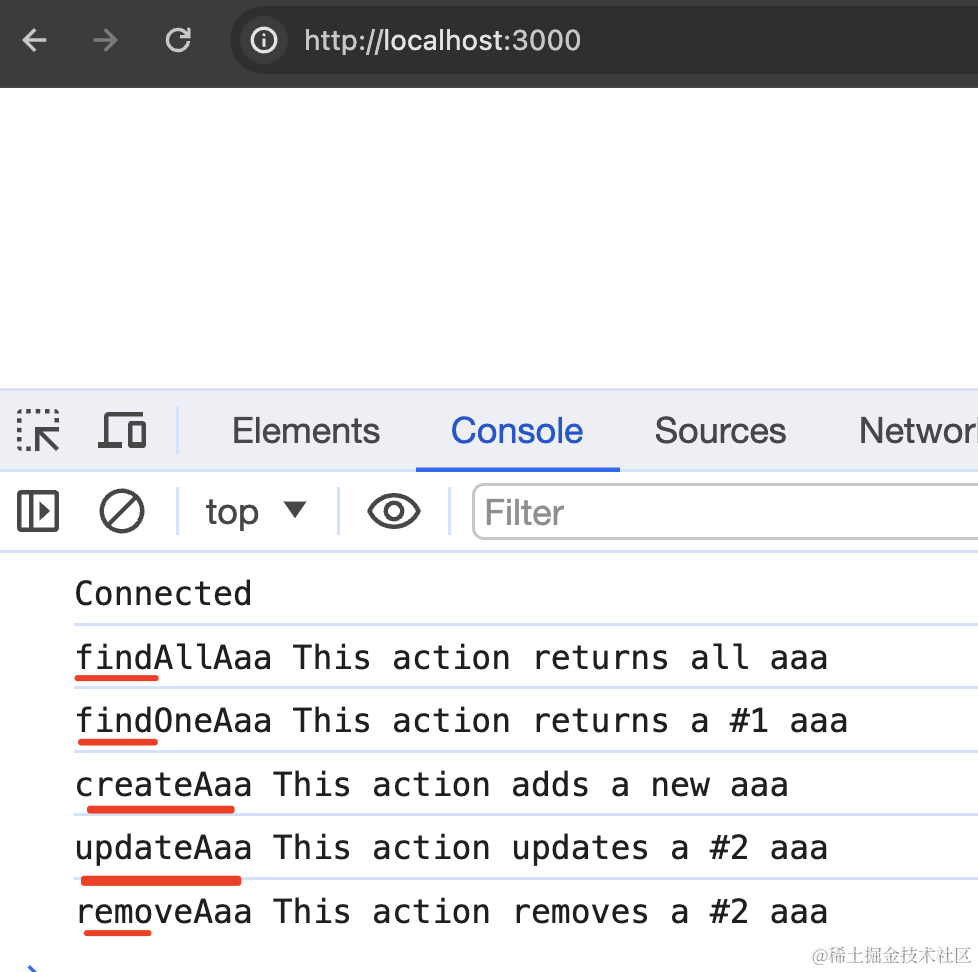Click the findAllAaa log entry
The height and width of the screenshot is (972, 978).
(451, 658)
